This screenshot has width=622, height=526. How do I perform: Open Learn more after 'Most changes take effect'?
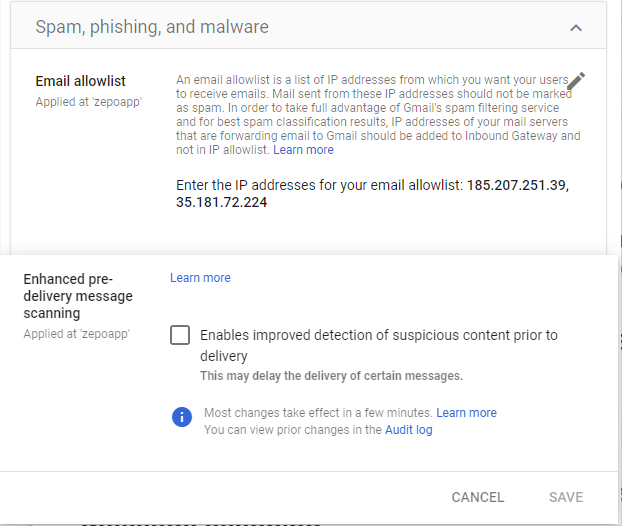coord(466,412)
